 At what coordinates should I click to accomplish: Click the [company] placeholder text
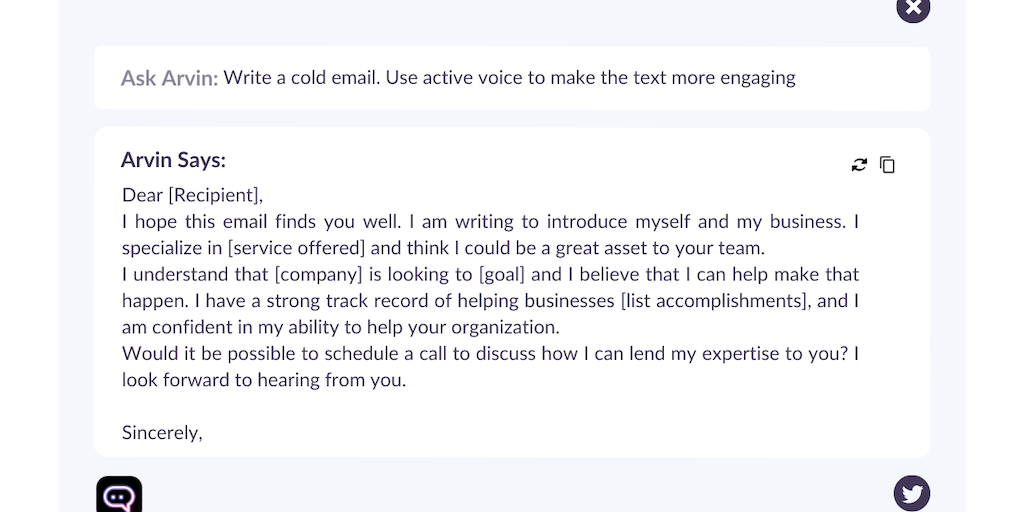318,274
